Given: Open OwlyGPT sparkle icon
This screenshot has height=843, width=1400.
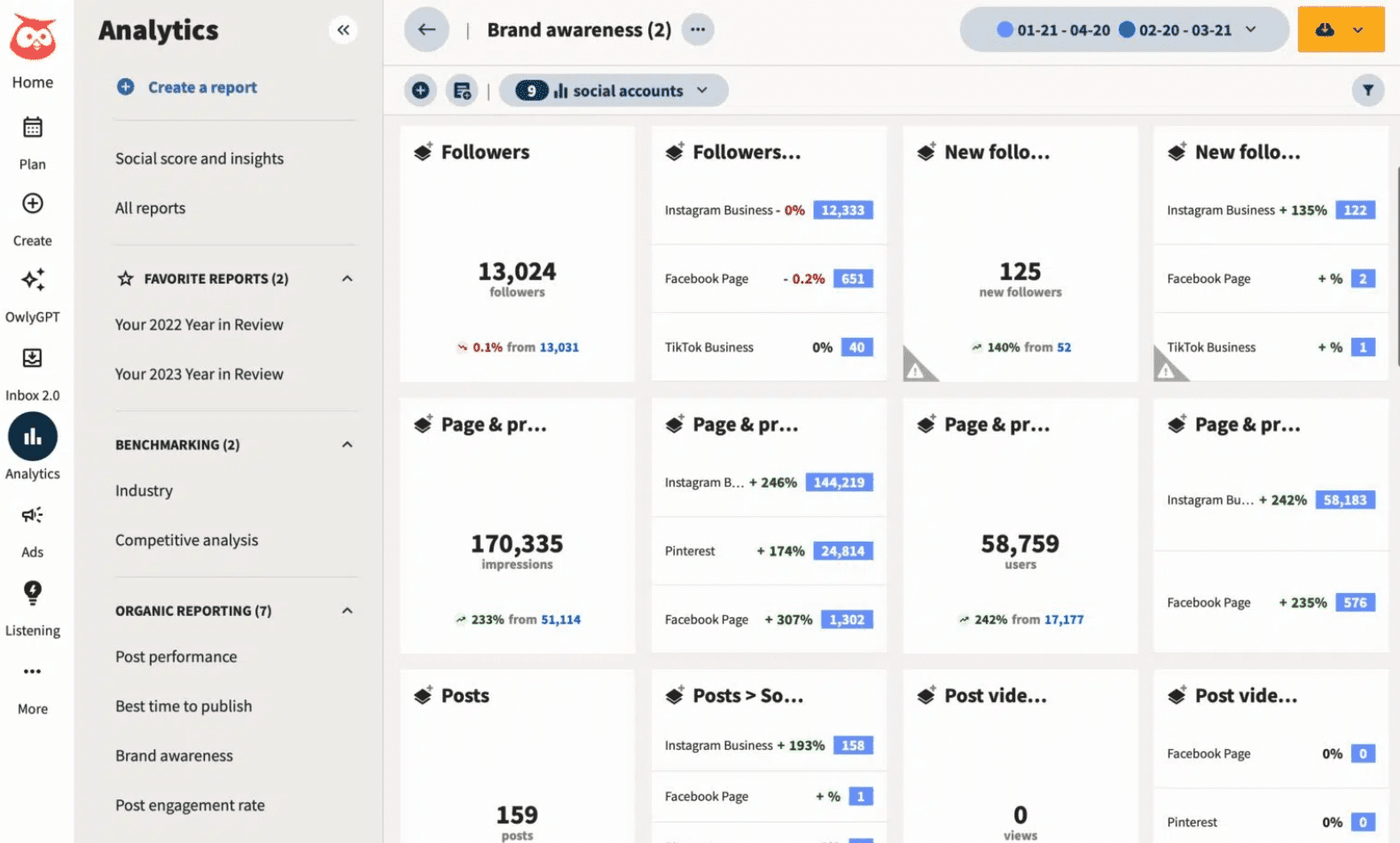Looking at the screenshot, I should (33, 280).
